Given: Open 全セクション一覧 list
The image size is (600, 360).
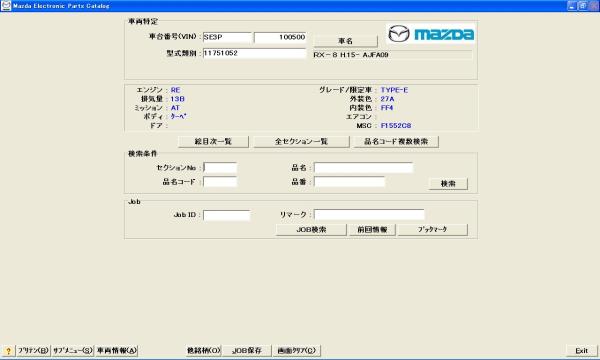Looking at the screenshot, I should point(301,142).
